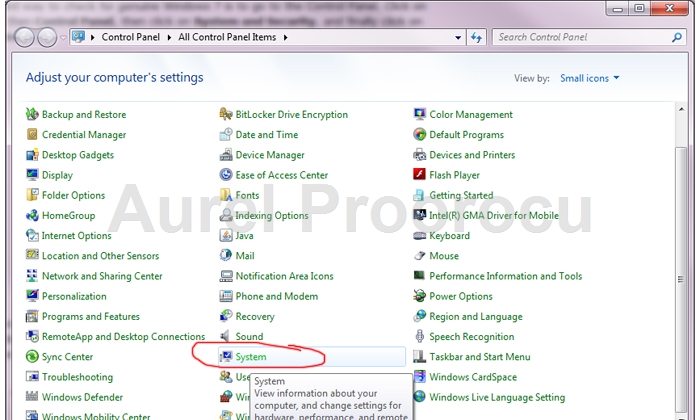
Task: Open the Color Management icon
Action: [x=420, y=114]
